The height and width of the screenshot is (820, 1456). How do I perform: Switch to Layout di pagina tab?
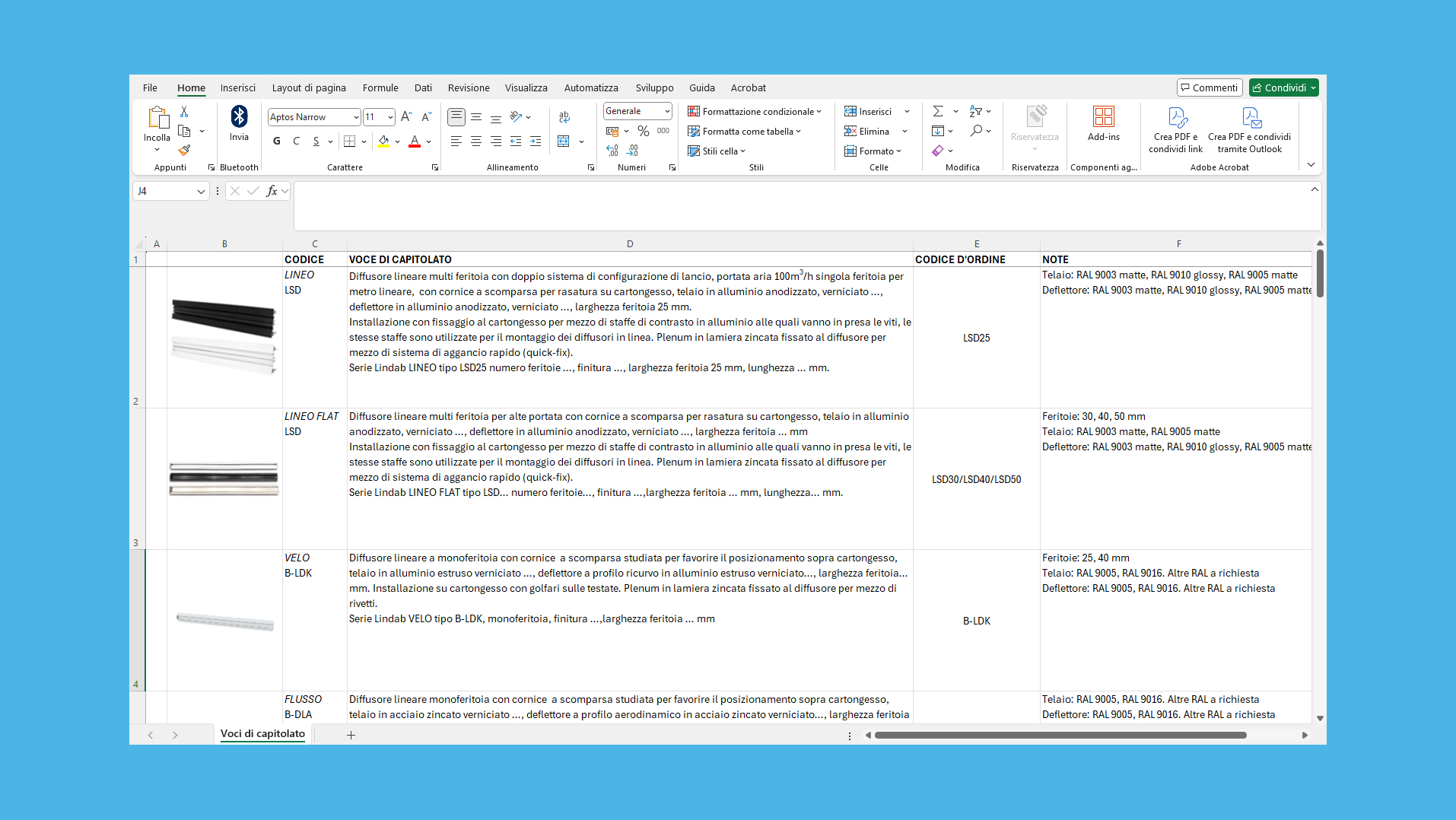[309, 87]
